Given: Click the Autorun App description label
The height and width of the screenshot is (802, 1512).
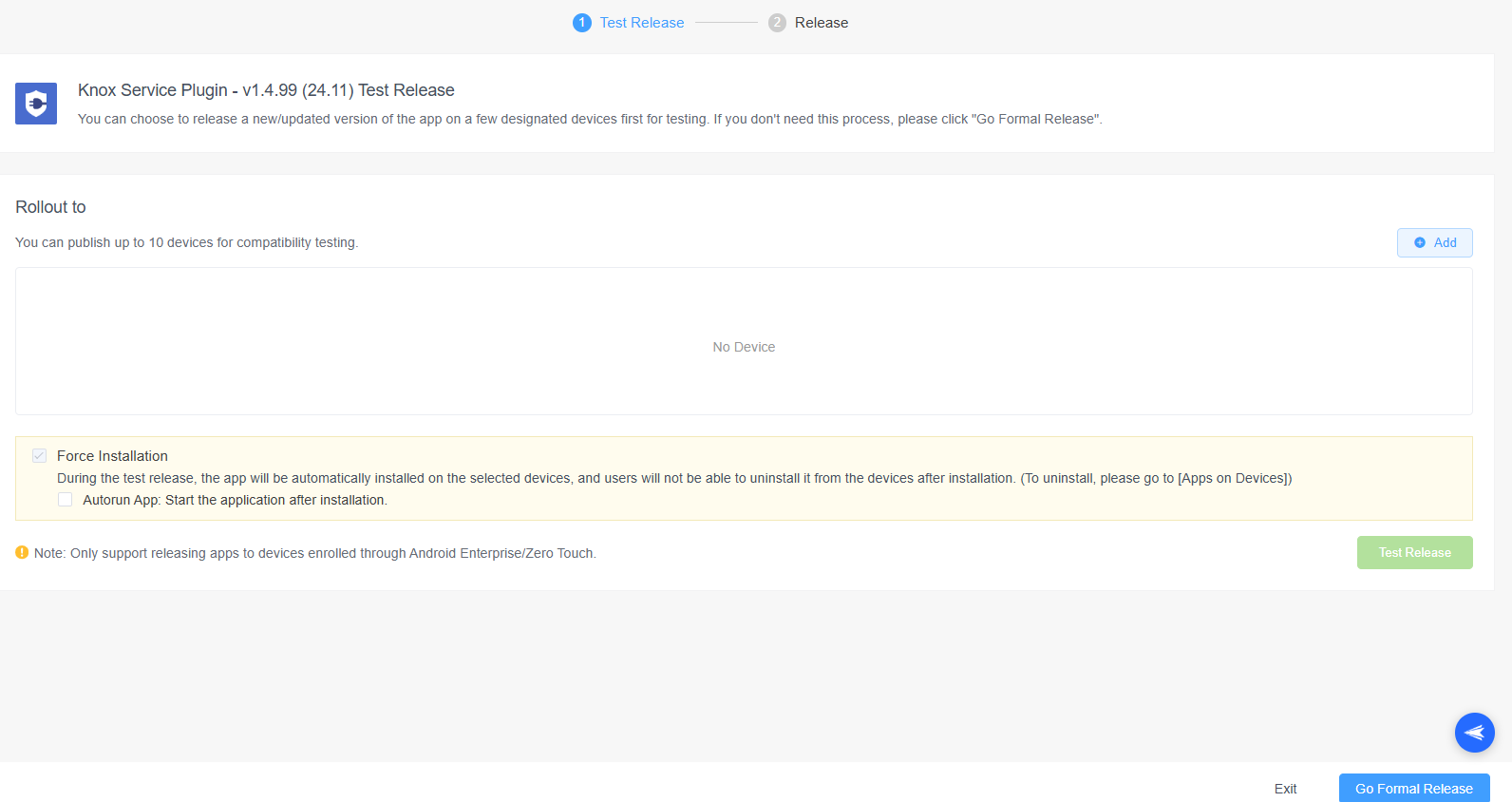Looking at the screenshot, I should [x=235, y=500].
